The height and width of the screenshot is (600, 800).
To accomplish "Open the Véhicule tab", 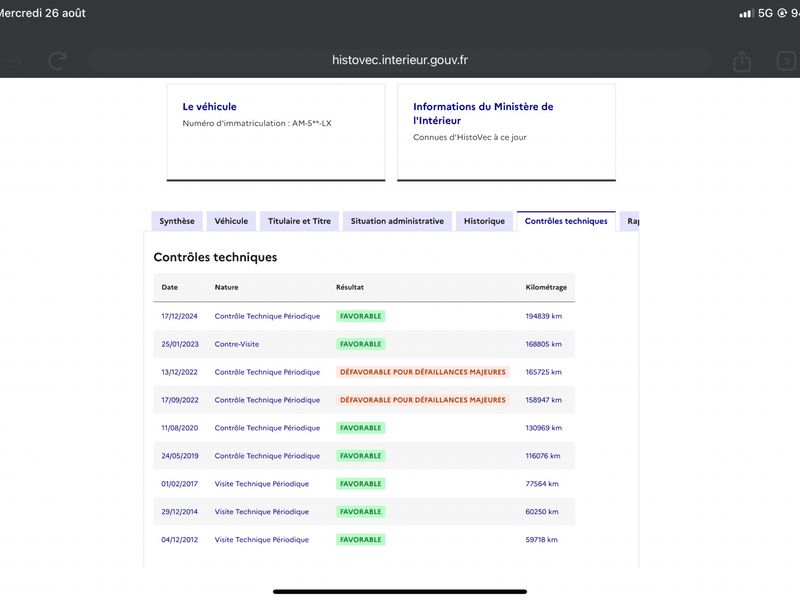I will click(x=231, y=221).
